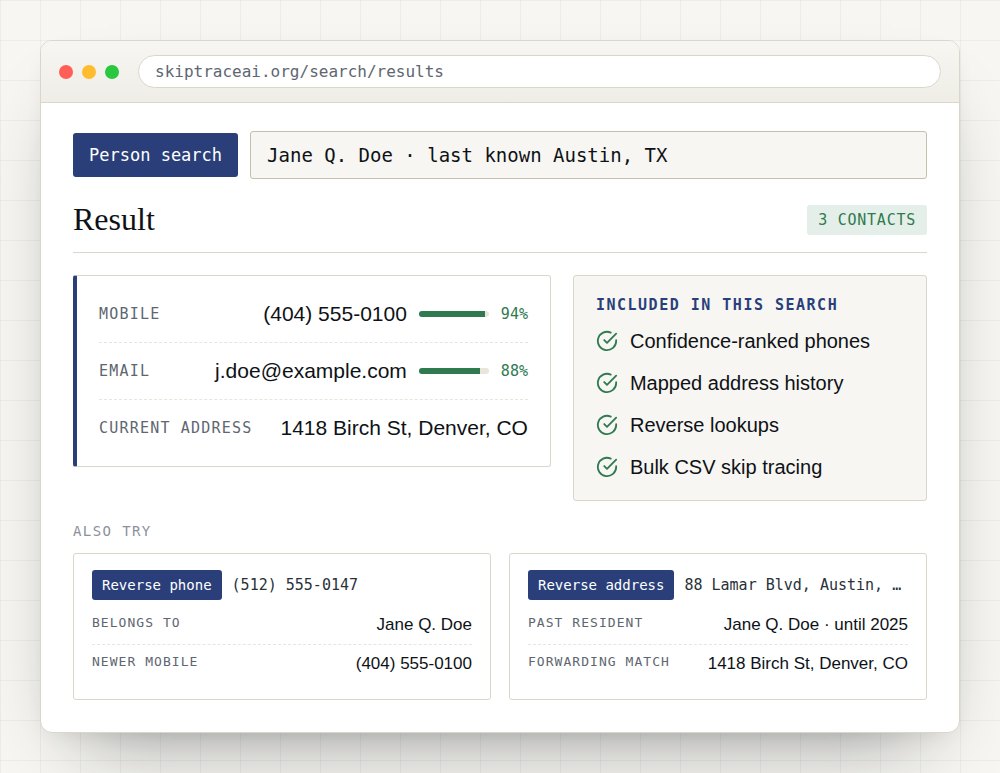
Task: Click the mobile 94% confidence bar
Action: coord(453,314)
